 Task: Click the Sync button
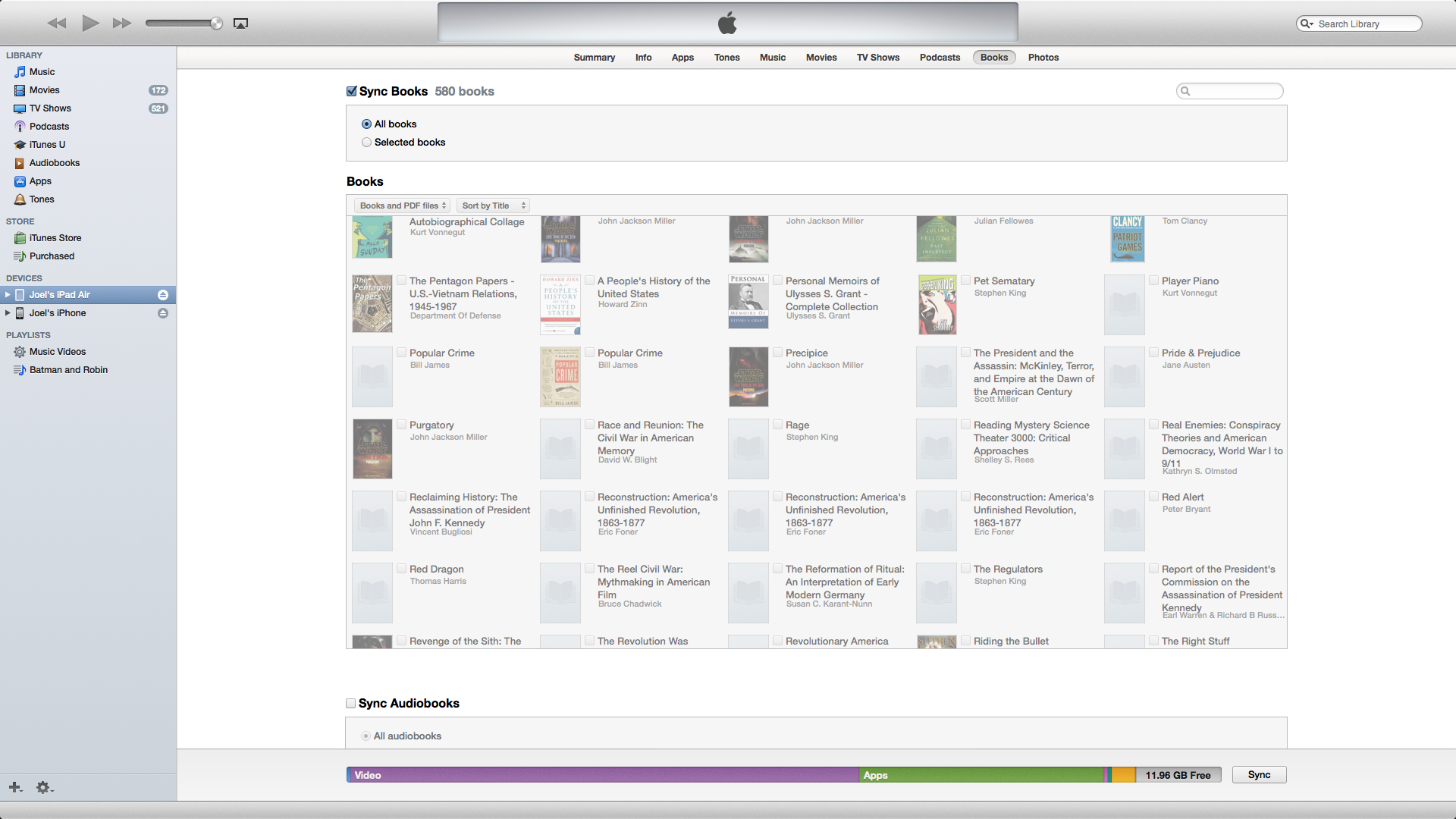tap(1259, 775)
